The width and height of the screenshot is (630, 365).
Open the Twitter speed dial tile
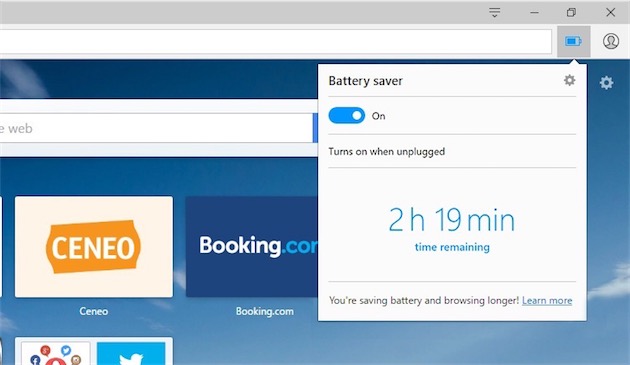(x=131, y=354)
